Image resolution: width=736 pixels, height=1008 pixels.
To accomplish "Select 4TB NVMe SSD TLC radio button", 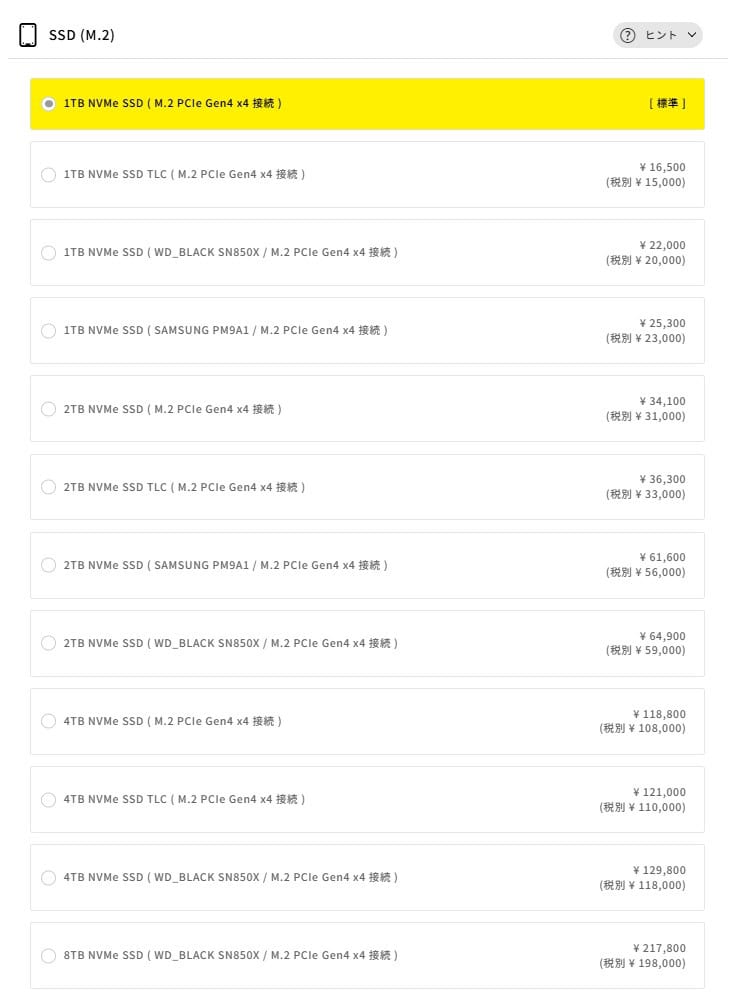I will click(x=48, y=799).
